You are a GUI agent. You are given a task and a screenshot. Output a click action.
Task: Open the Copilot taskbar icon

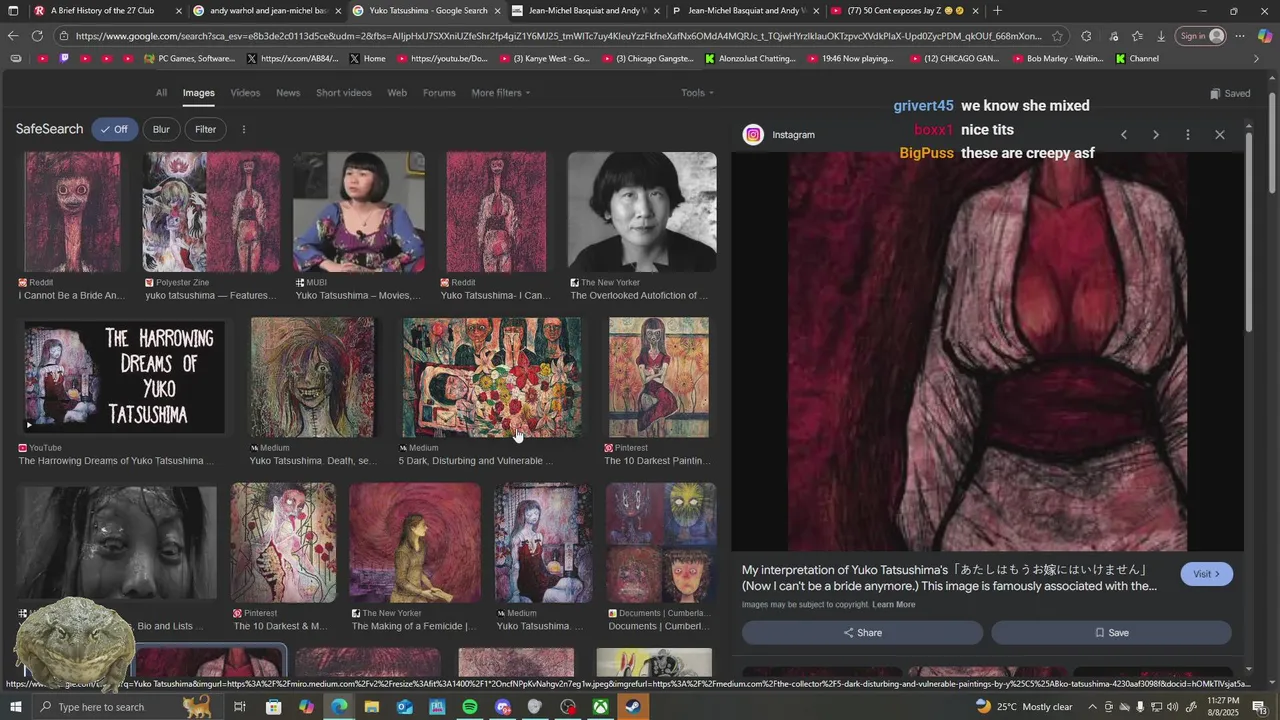306,707
